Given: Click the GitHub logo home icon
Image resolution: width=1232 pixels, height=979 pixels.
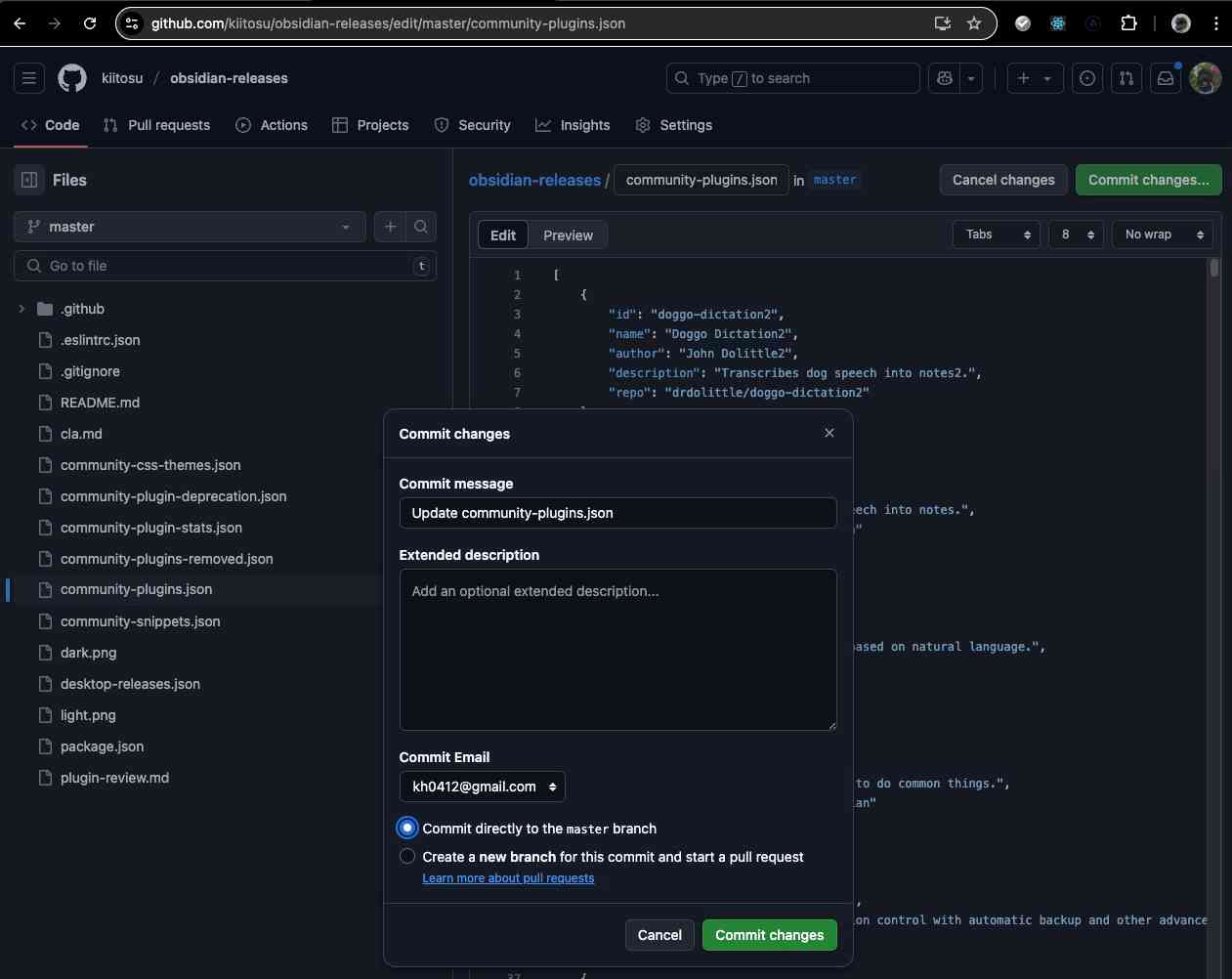Looking at the screenshot, I should (x=72, y=78).
